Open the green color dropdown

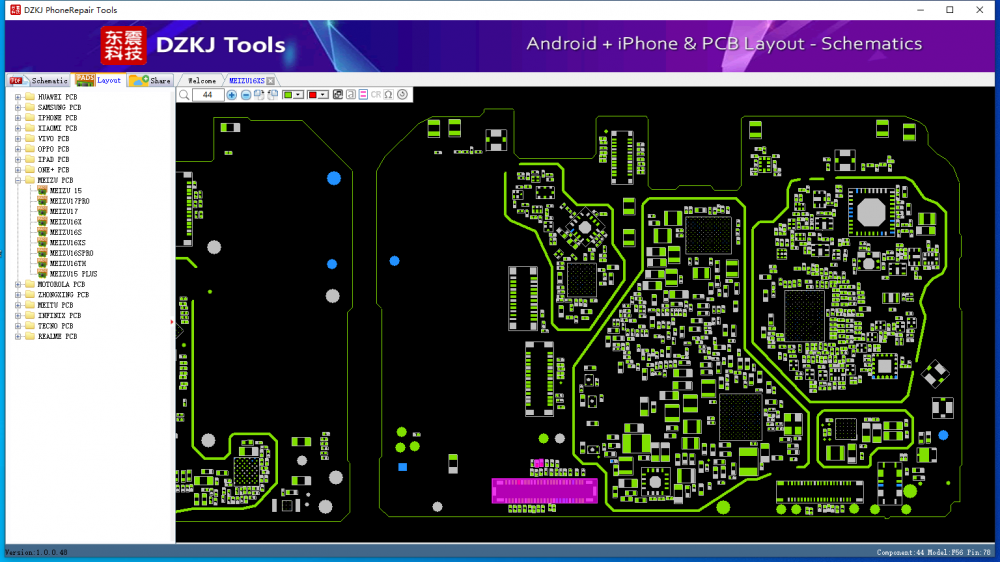[x=299, y=95]
